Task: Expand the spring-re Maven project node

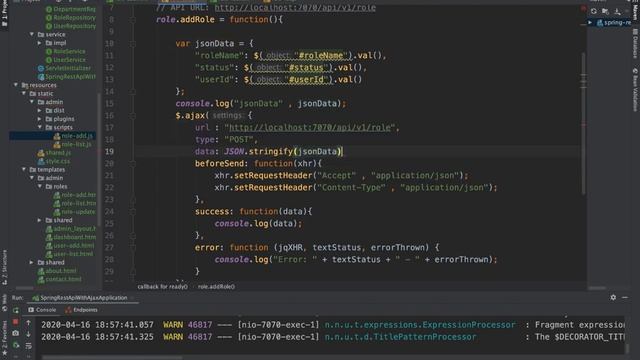Action: (x=590, y=22)
